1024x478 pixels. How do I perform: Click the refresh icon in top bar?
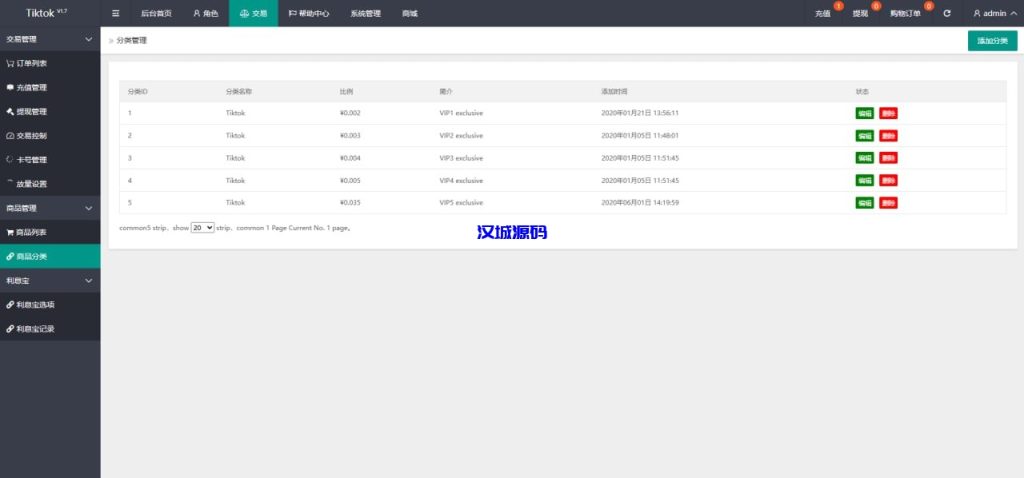coord(947,14)
